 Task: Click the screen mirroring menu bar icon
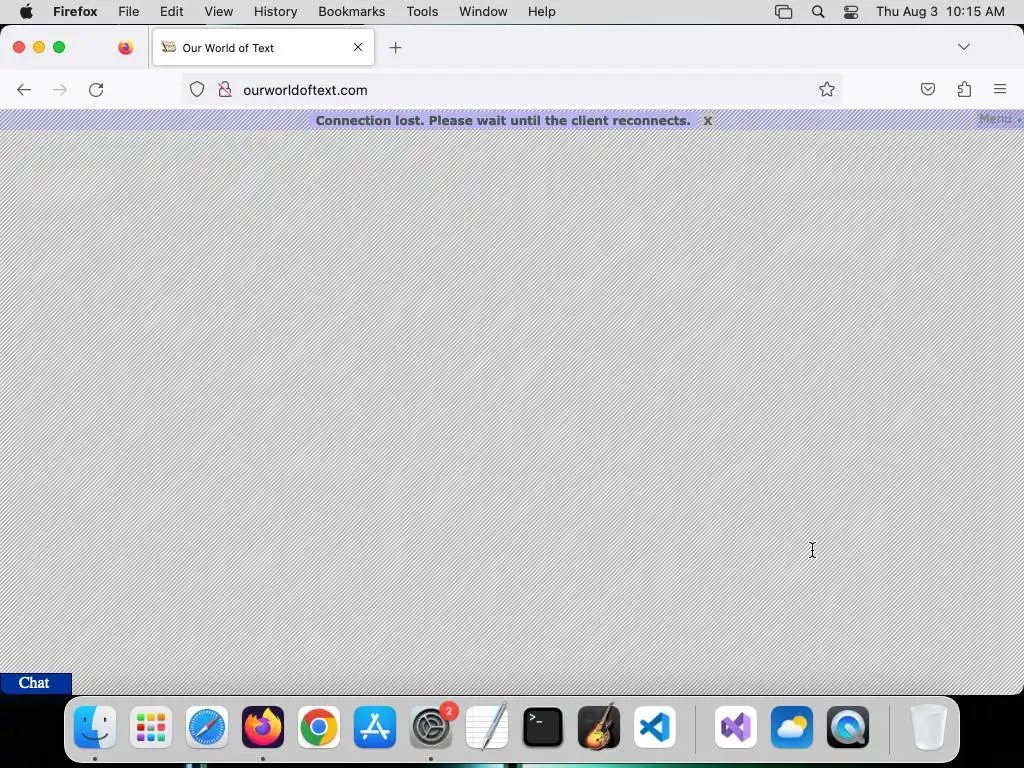pos(783,12)
